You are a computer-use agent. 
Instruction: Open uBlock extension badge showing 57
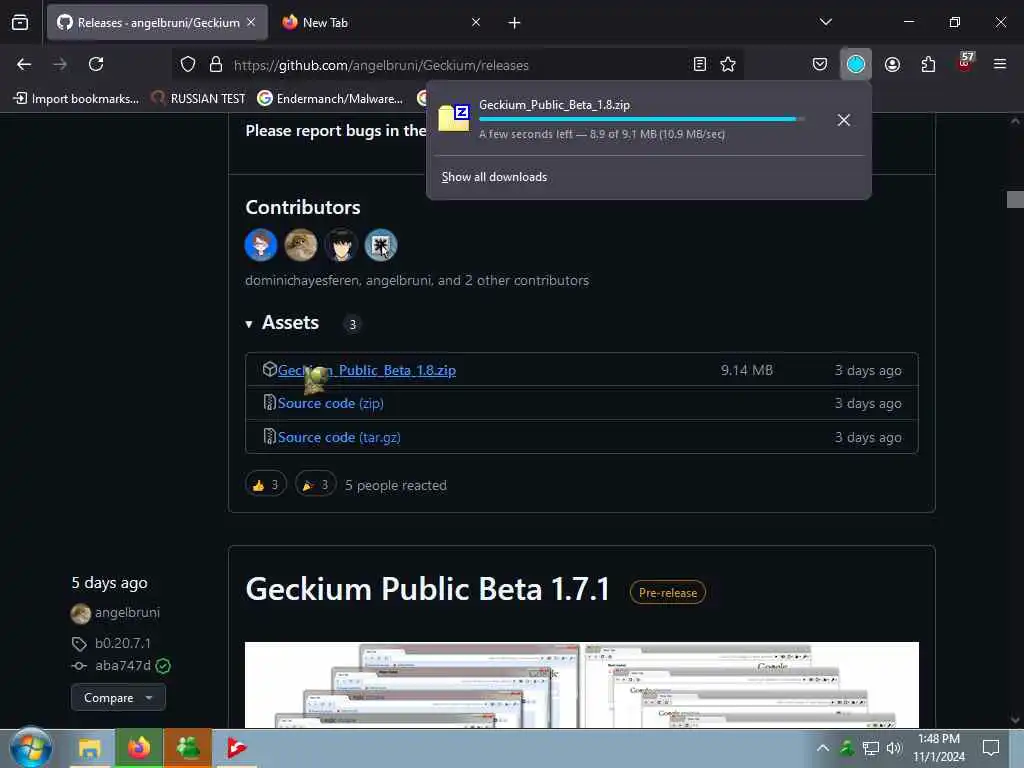coord(965,63)
